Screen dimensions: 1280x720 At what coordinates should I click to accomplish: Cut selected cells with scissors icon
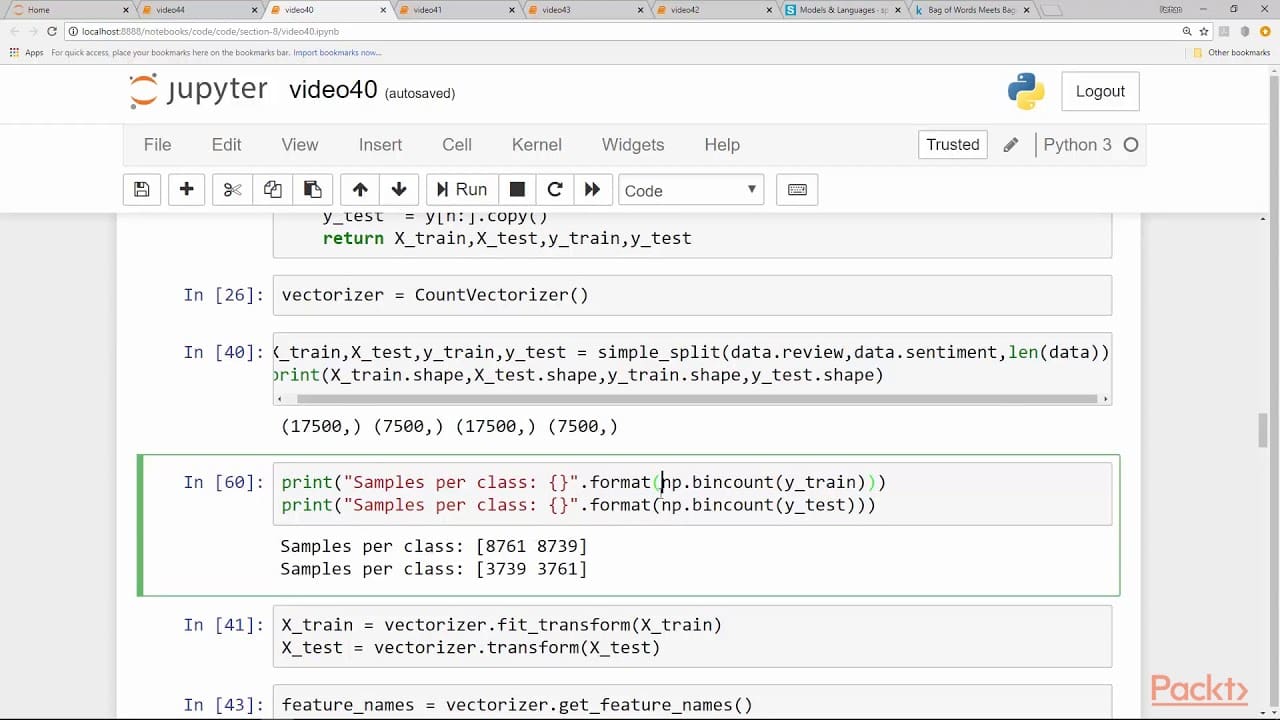(x=232, y=190)
